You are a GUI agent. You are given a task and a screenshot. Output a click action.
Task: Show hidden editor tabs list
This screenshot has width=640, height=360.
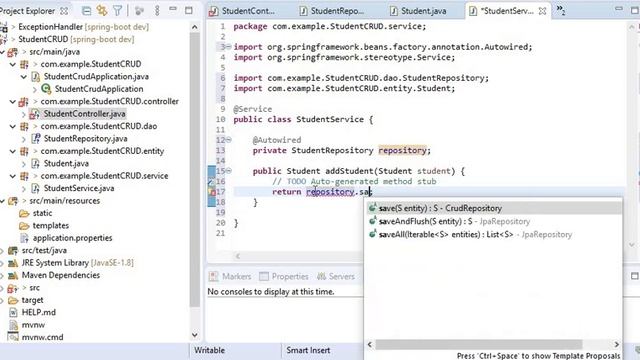pyautogui.click(x=561, y=11)
